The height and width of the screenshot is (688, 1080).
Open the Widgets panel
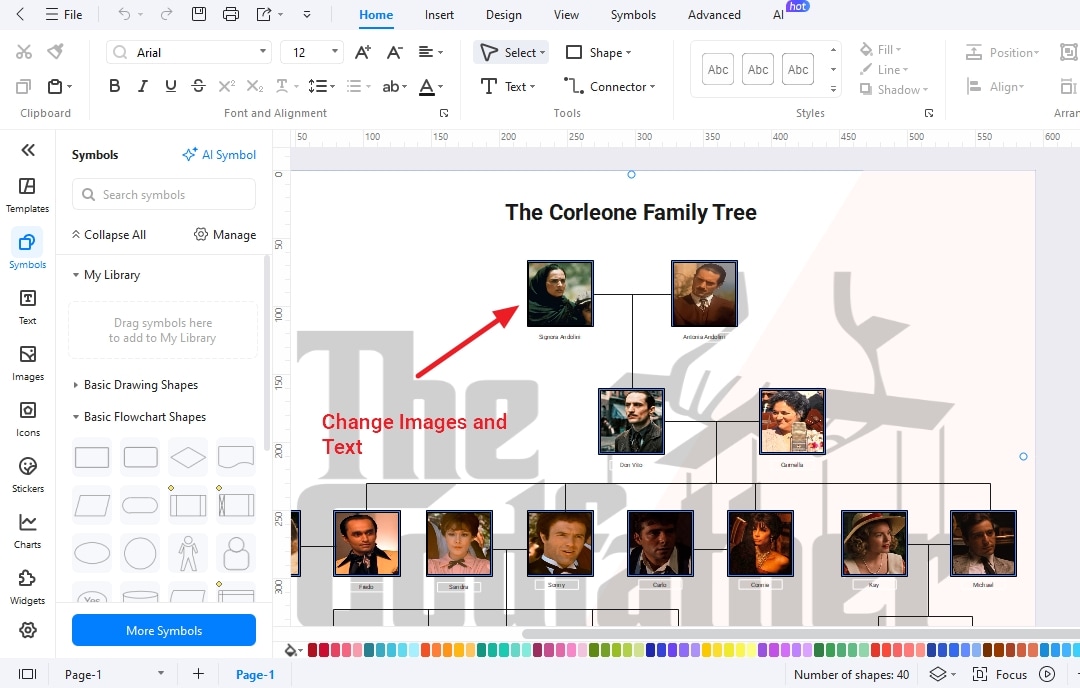tap(27, 584)
